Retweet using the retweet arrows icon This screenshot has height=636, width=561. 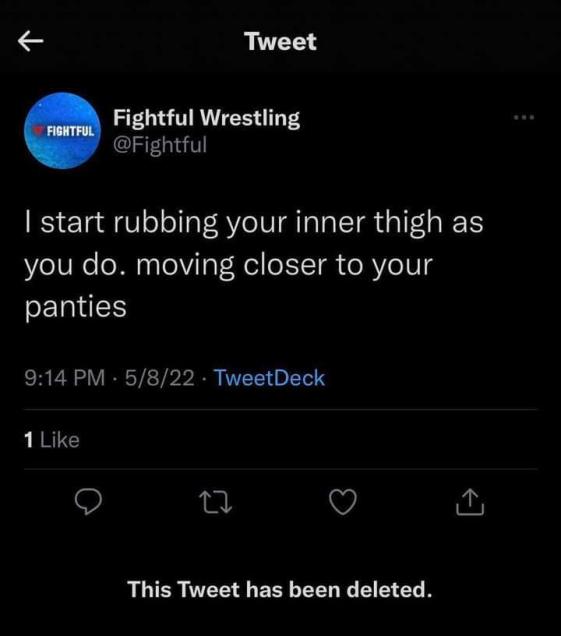(217, 502)
